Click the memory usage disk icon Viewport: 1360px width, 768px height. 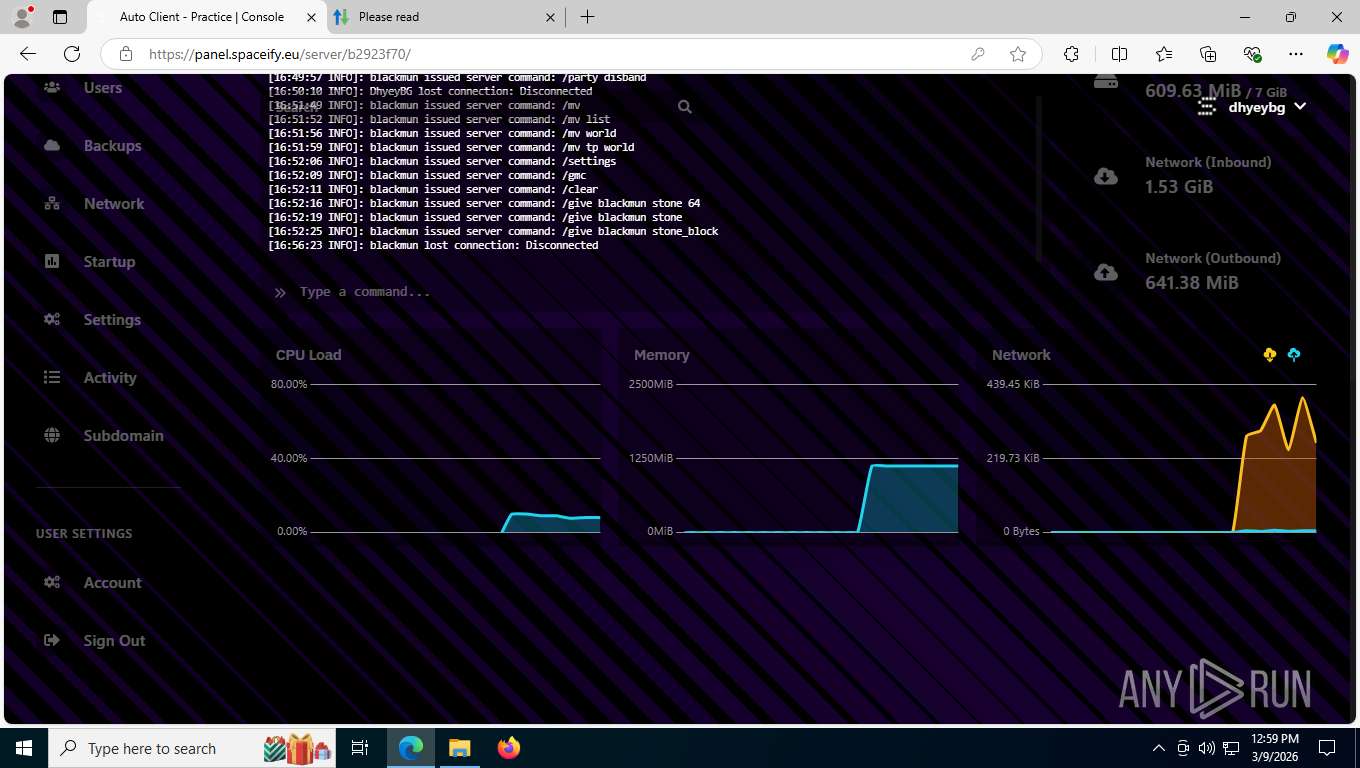[1106, 82]
